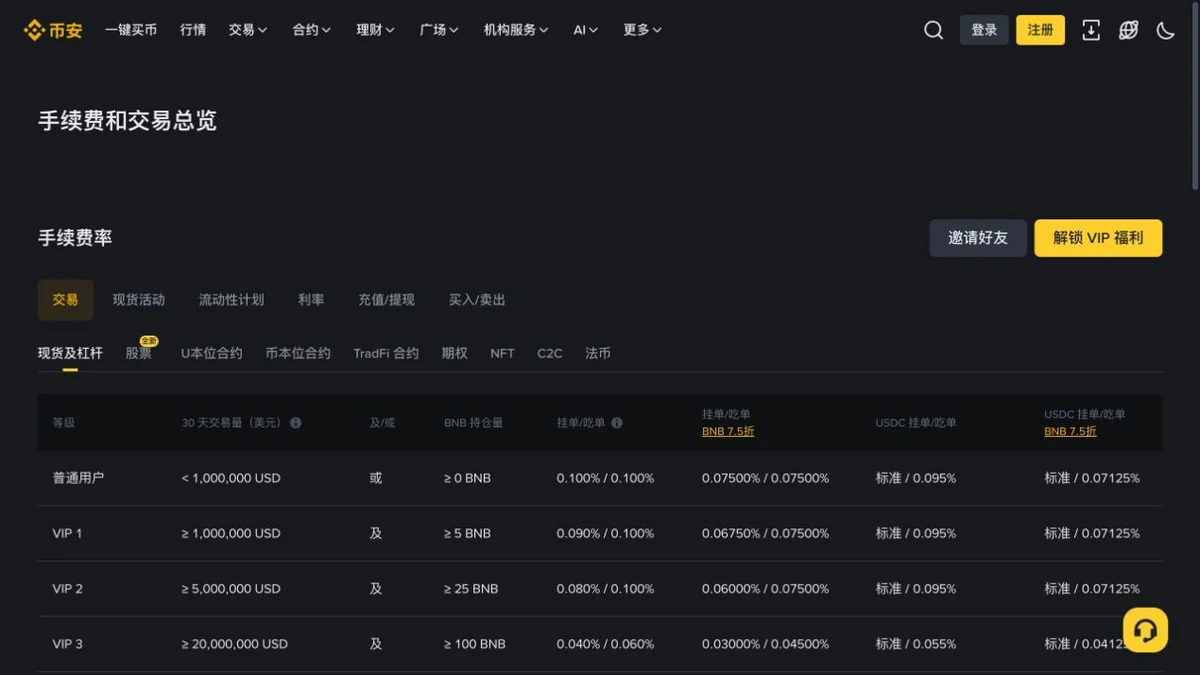Image resolution: width=1200 pixels, height=675 pixels.
Task: Click the 标准 / 0.055% cell
Action: (915, 644)
